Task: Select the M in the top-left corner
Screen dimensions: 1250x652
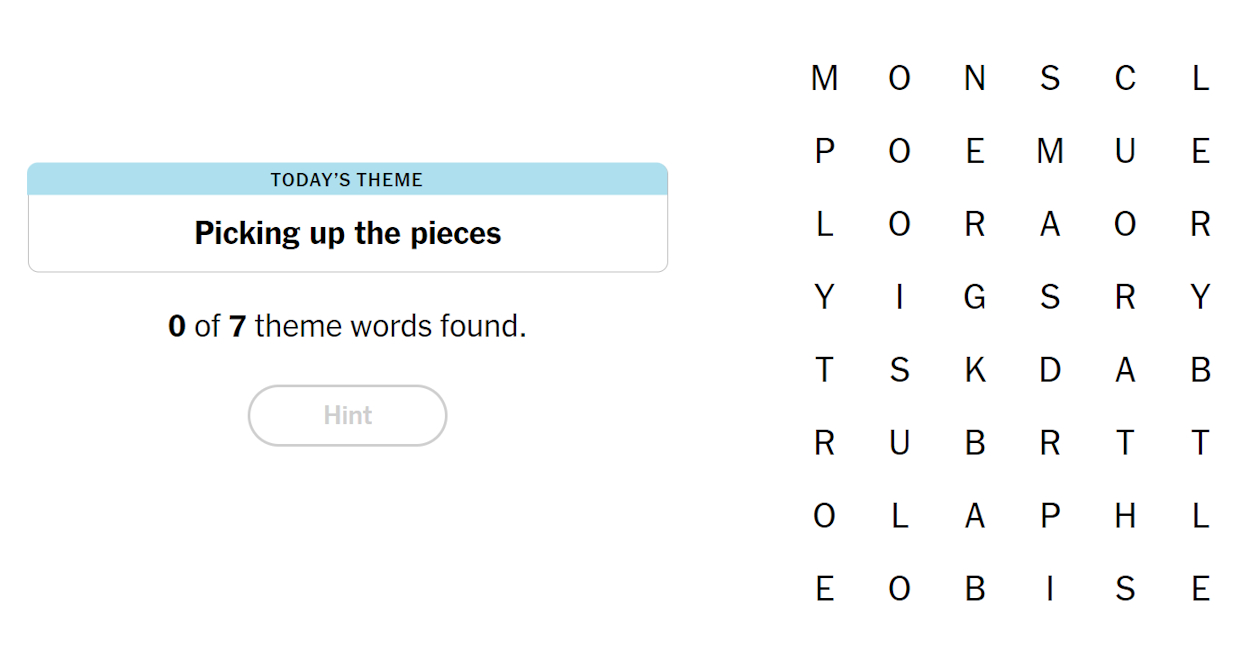Action: tap(825, 78)
